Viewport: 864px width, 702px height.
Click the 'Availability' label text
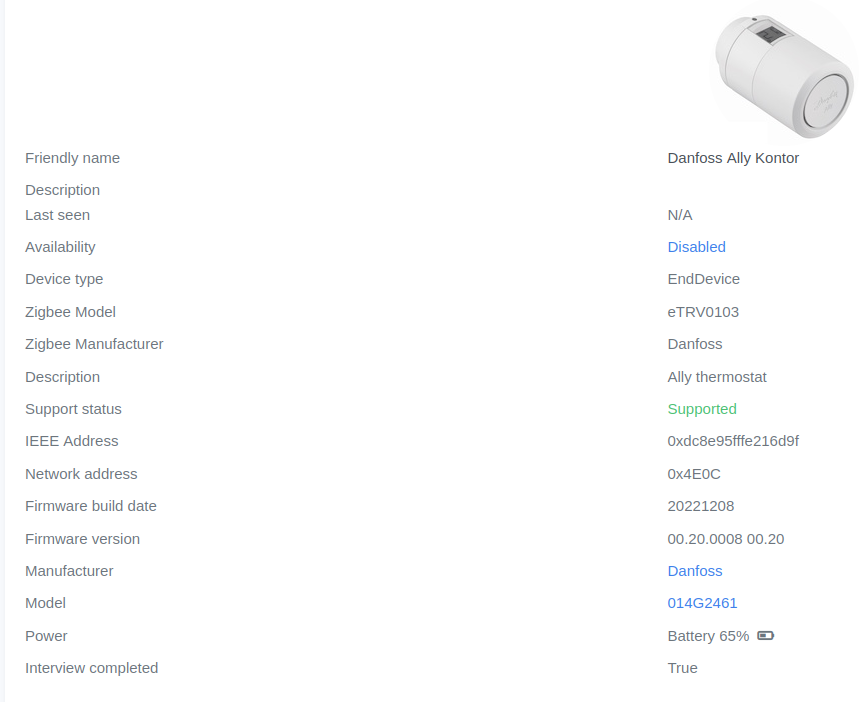click(60, 247)
